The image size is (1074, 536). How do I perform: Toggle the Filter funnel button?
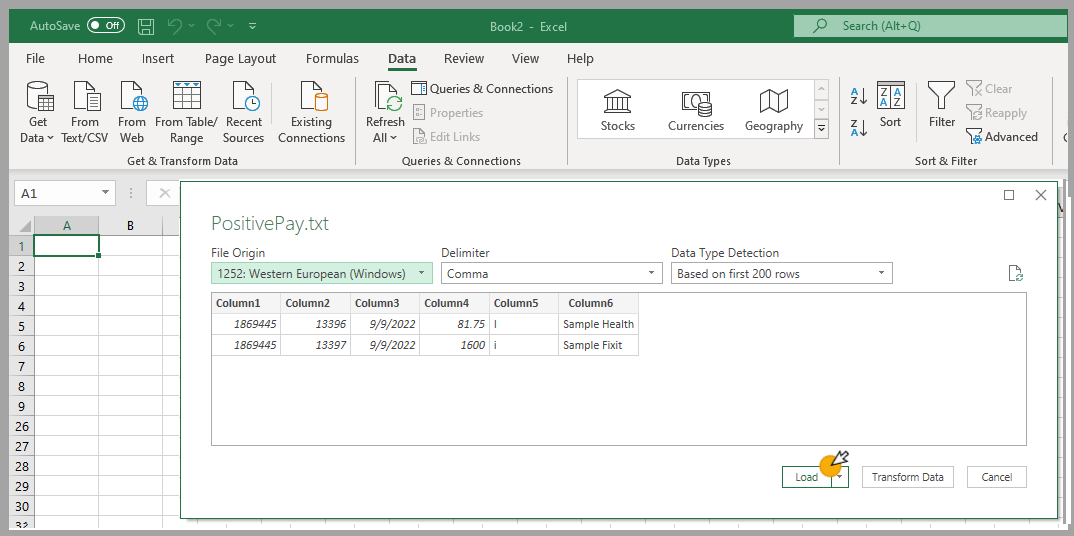click(x=942, y=105)
